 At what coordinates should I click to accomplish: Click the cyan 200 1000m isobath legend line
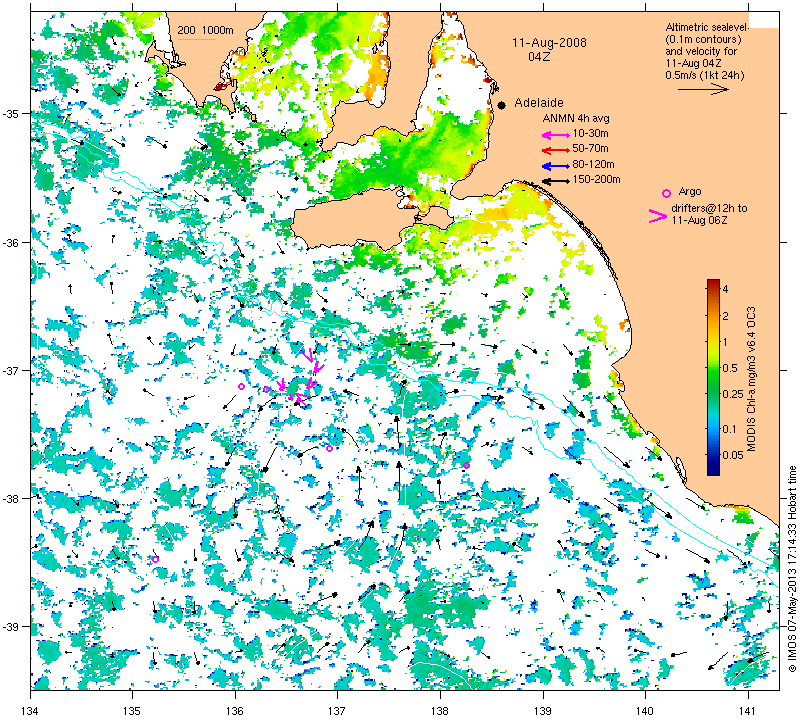pyautogui.click(x=196, y=39)
